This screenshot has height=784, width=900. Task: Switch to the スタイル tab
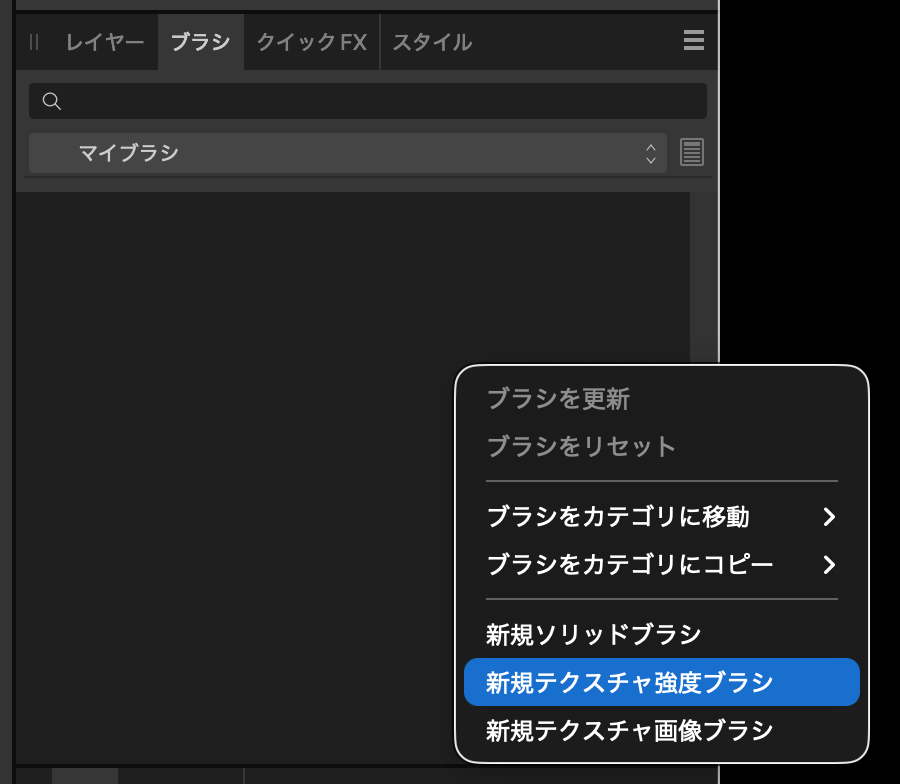(x=432, y=41)
